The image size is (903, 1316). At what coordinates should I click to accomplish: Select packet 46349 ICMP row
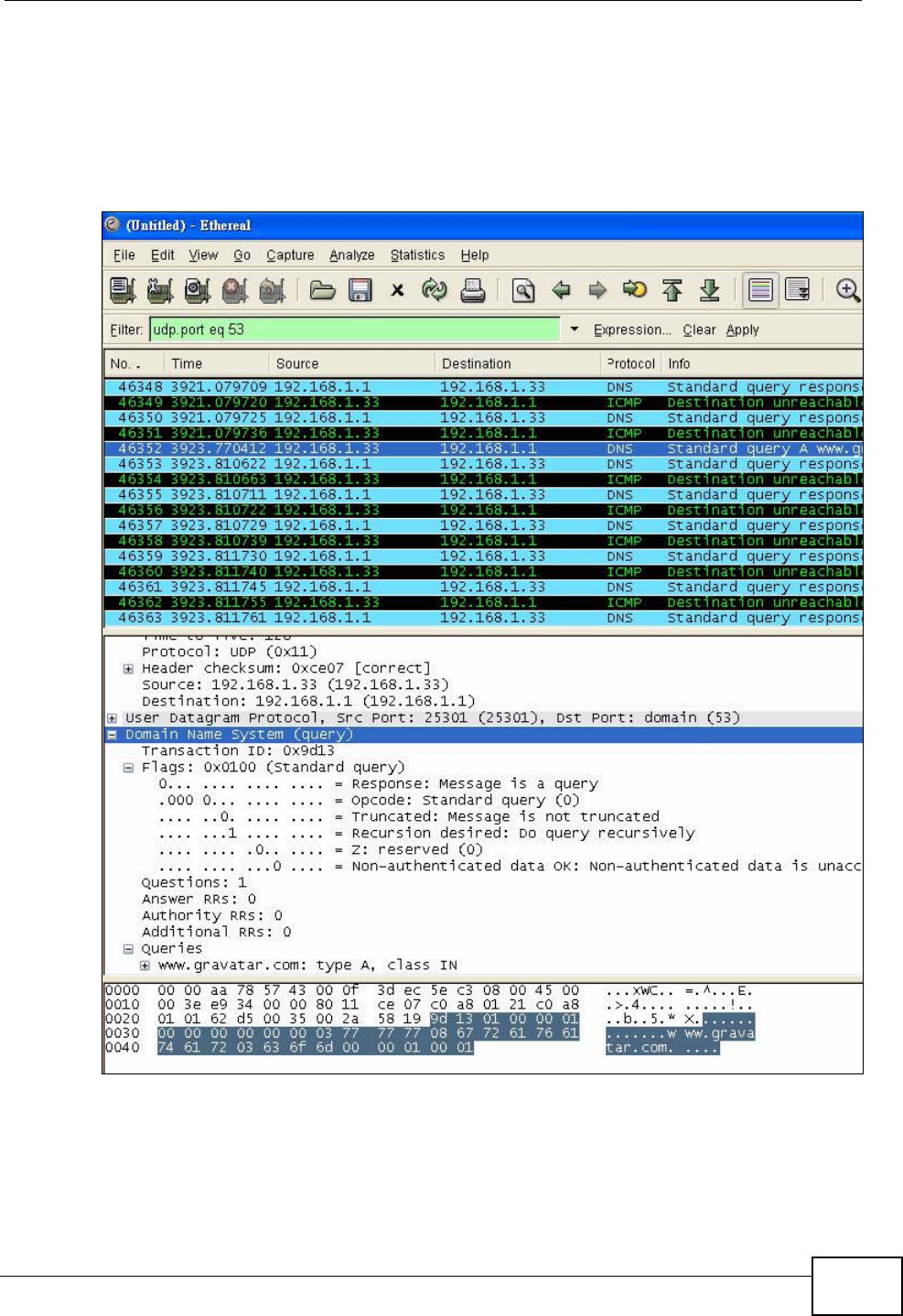(483, 403)
